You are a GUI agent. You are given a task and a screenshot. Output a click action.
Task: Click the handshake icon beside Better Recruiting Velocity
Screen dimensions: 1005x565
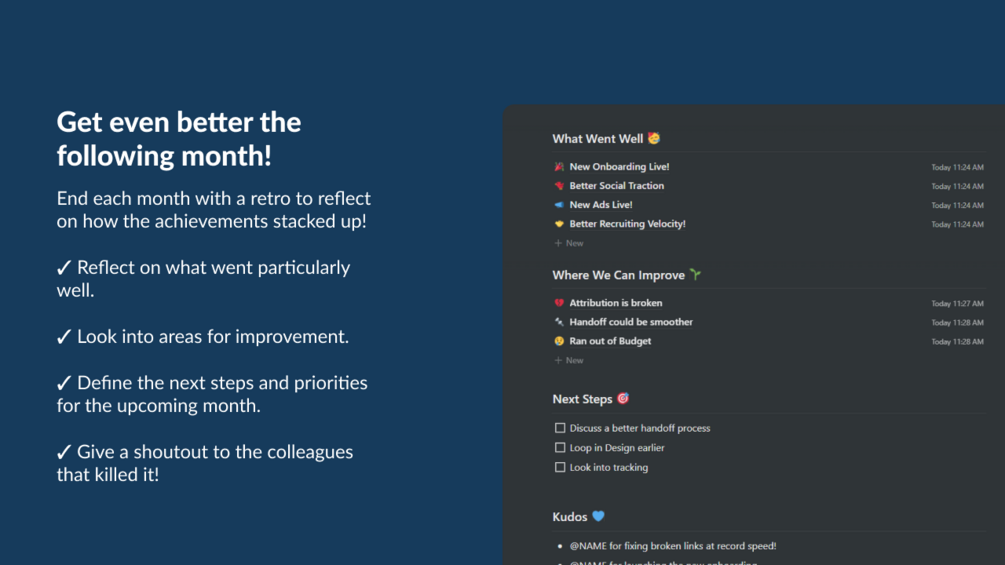(x=559, y=224)
